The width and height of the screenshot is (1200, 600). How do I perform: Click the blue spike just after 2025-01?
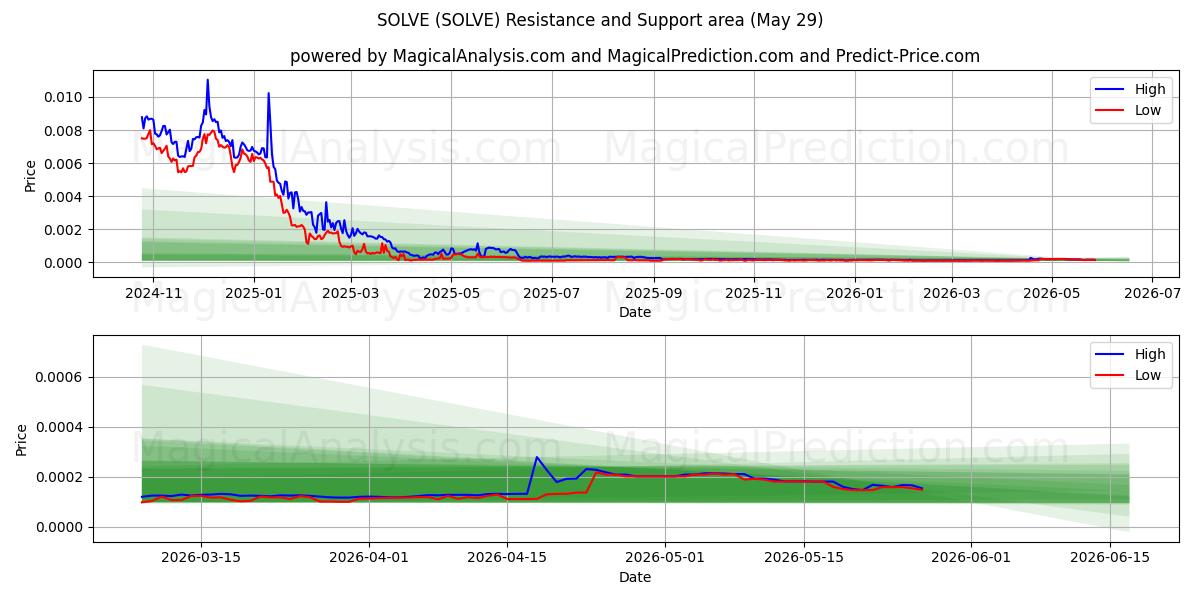[268, 94]
